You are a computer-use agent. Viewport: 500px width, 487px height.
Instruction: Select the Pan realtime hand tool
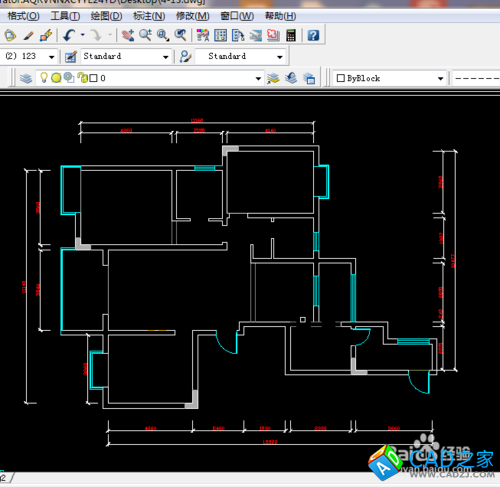pyautogui.click(x=128, y=35)
